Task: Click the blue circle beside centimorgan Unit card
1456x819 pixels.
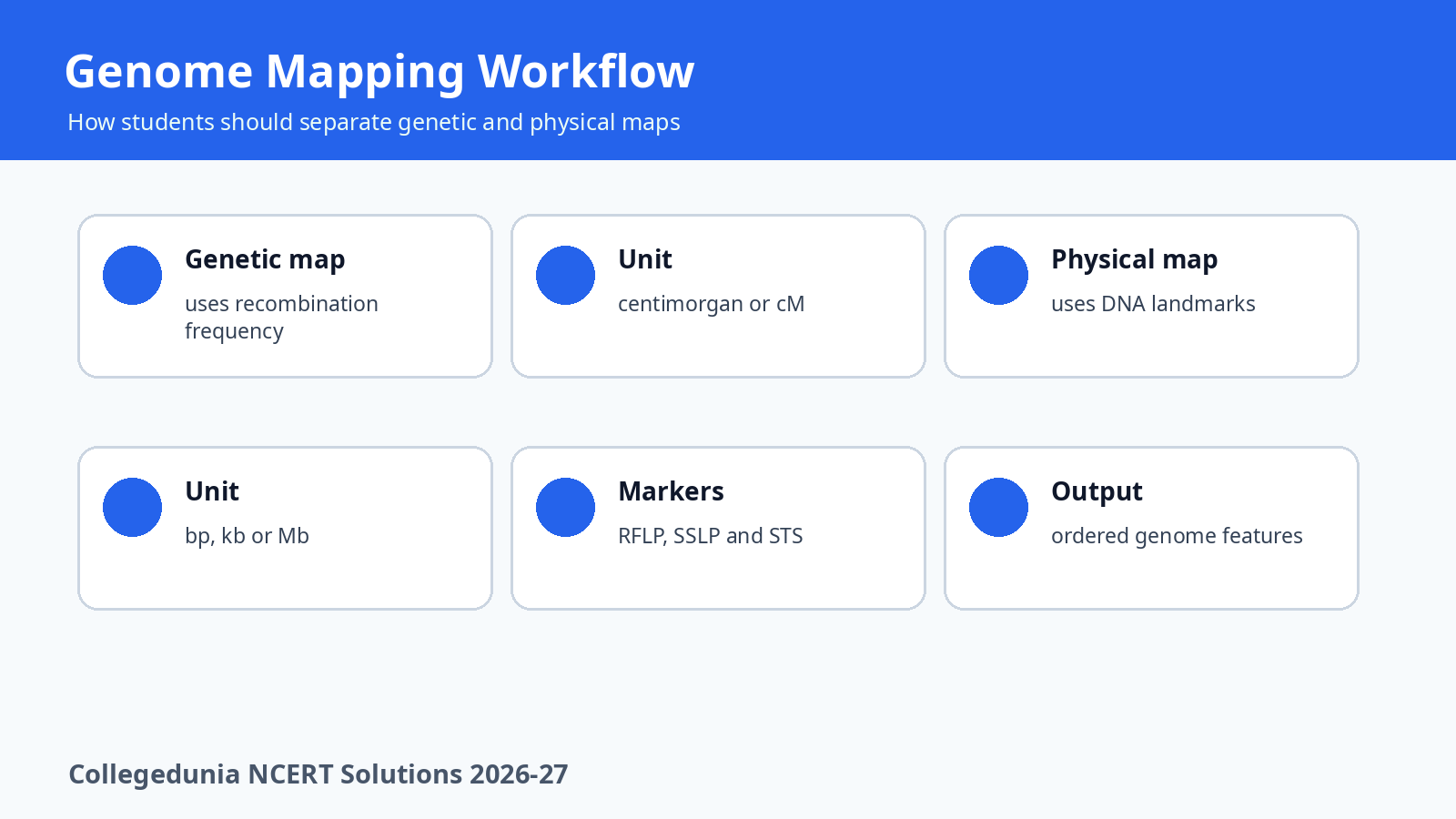Action: coord(565,275)
